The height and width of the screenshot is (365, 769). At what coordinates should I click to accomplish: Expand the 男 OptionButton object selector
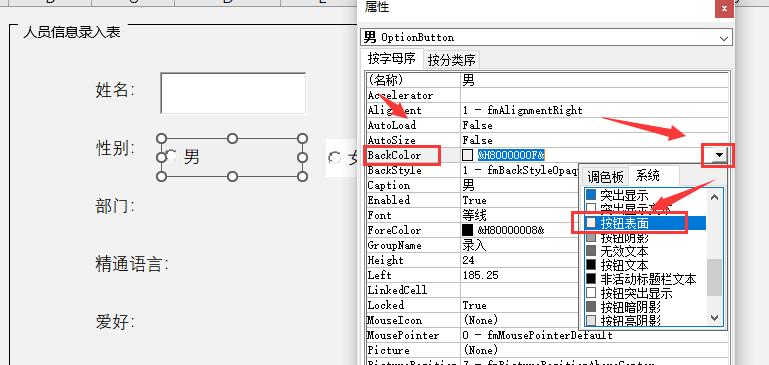coord(723,38)
